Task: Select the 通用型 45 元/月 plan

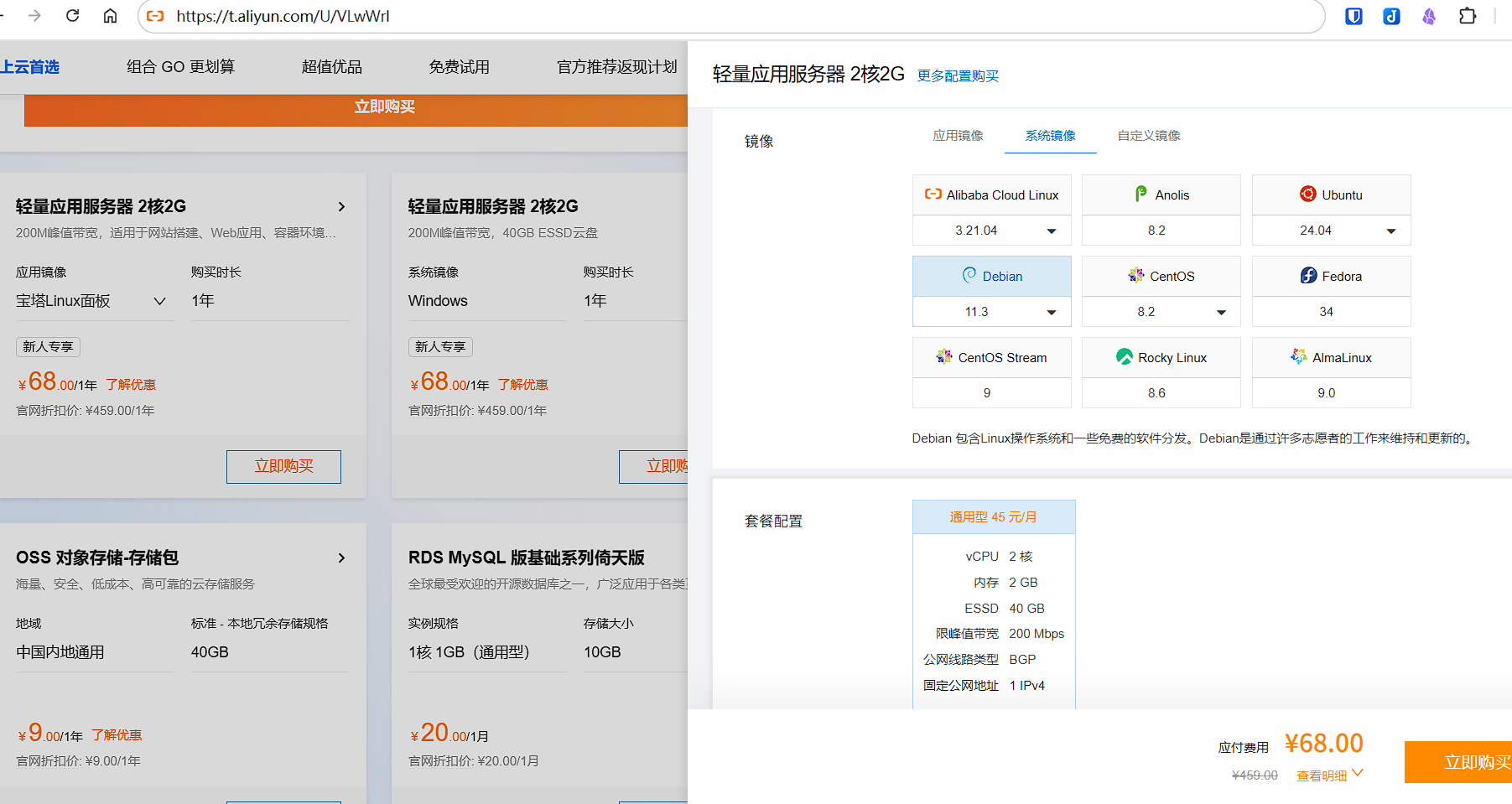Action: click(994, 517)
